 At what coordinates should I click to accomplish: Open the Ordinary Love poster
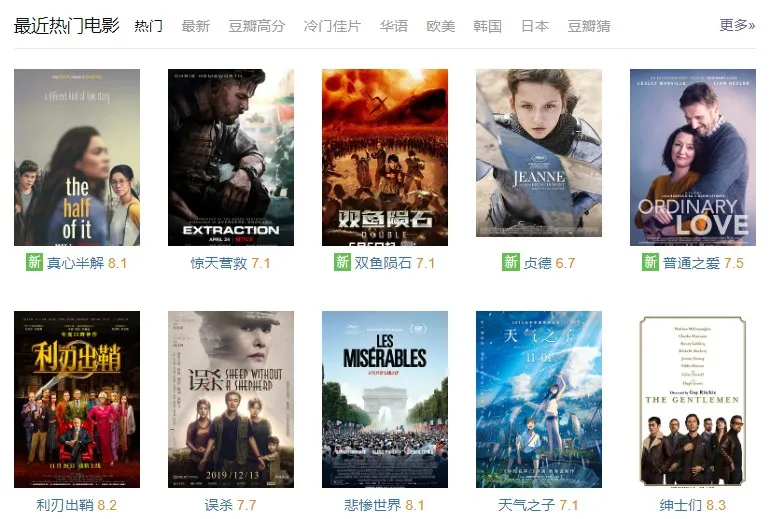point(693,157)
